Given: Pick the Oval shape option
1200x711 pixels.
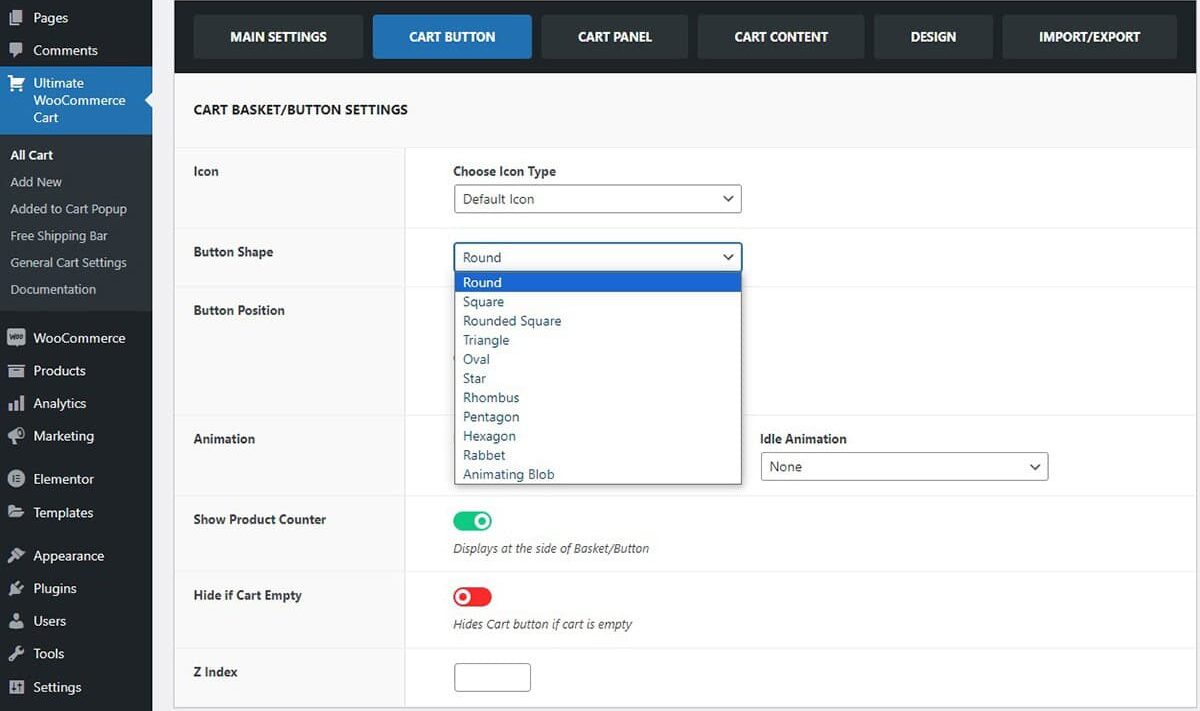Looking at the screenshot, I should (x=598, y=359).
